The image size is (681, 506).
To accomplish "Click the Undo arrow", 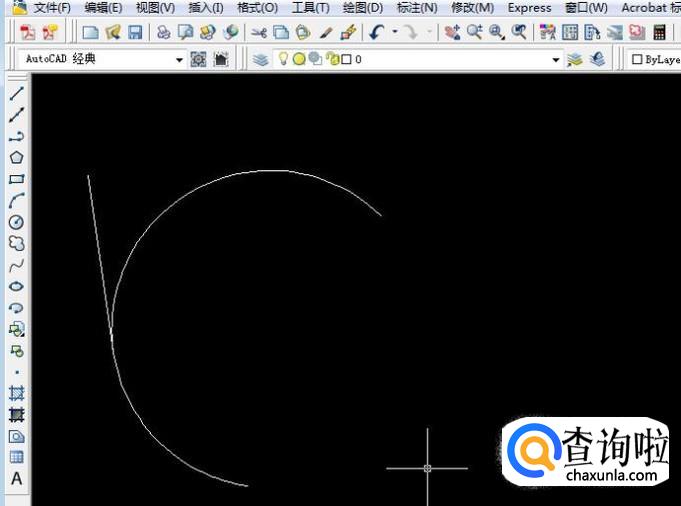I will click(377, 32).
